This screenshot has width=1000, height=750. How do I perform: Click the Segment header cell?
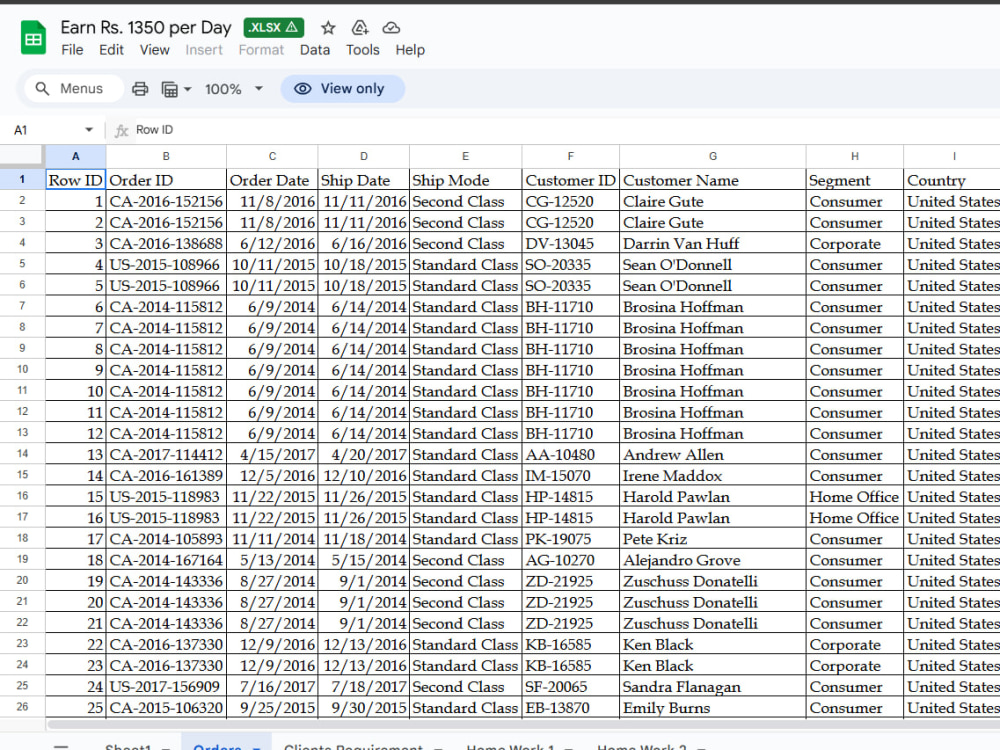[855, 180]
